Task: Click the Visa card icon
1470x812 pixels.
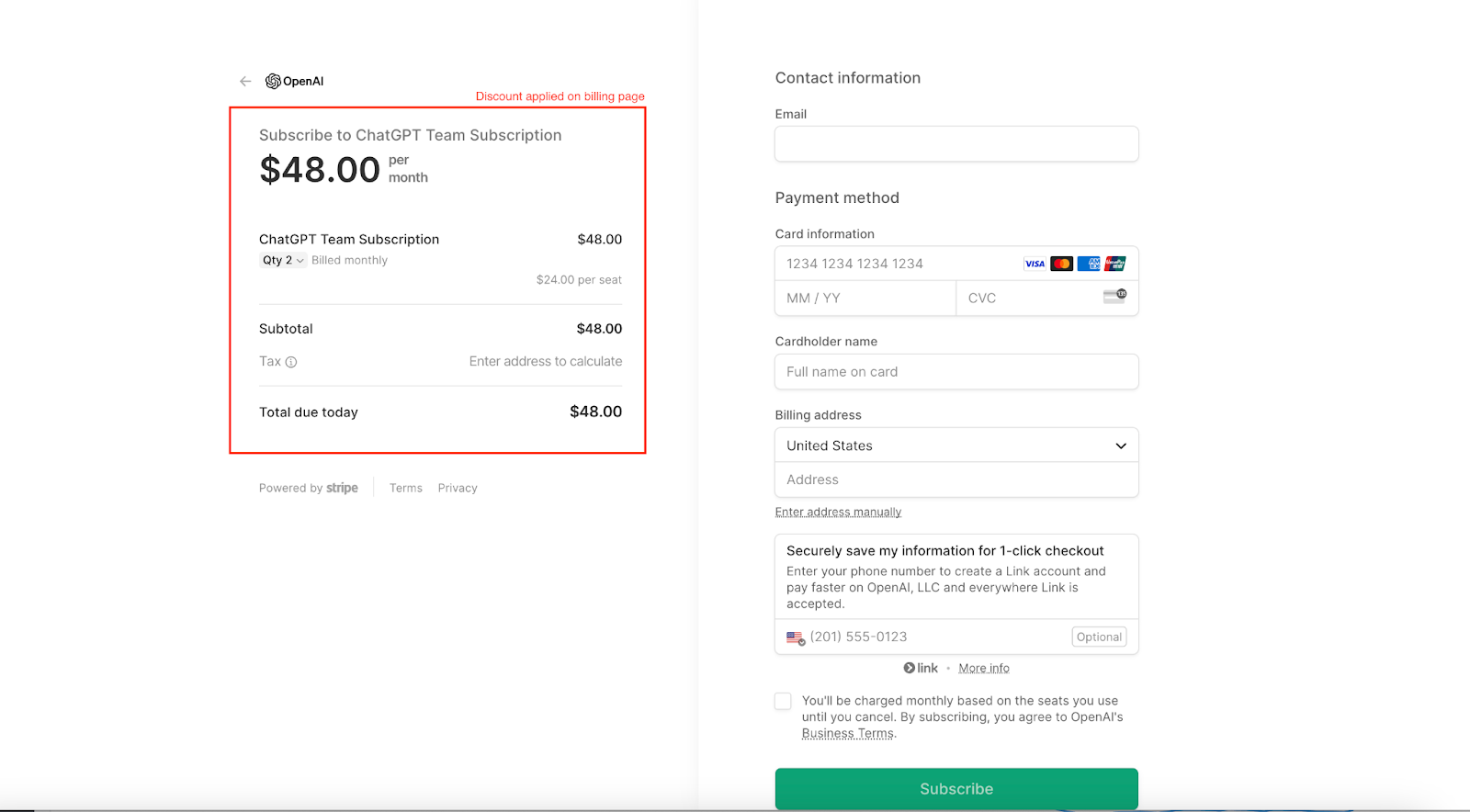Action: (x=1035, y=264)
